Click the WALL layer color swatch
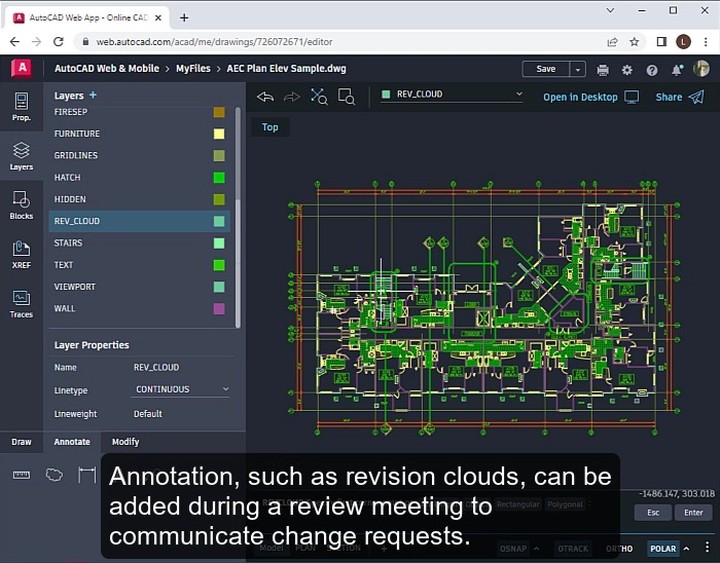720x563 pixels. point(219,309)
